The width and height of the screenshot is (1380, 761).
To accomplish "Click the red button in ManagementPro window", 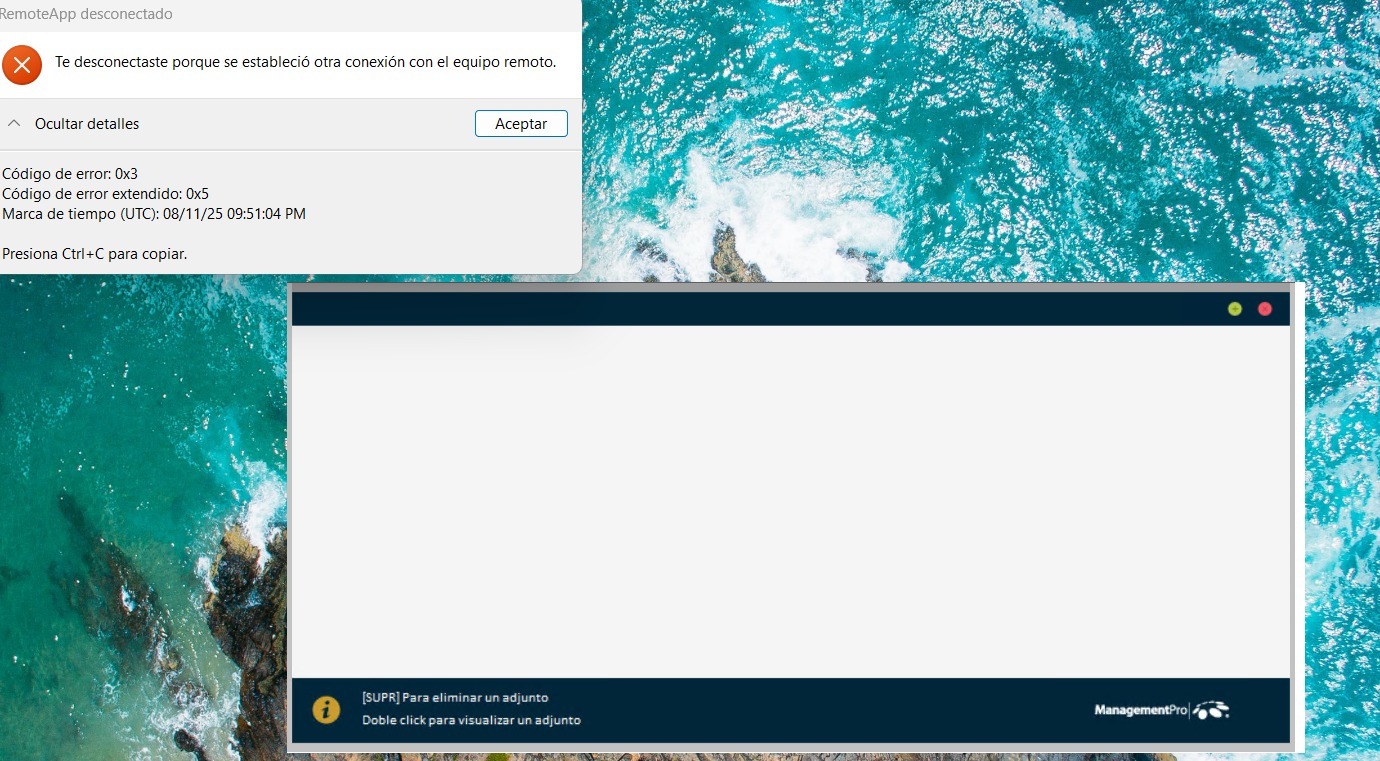I will click(x=1265, y=309).
